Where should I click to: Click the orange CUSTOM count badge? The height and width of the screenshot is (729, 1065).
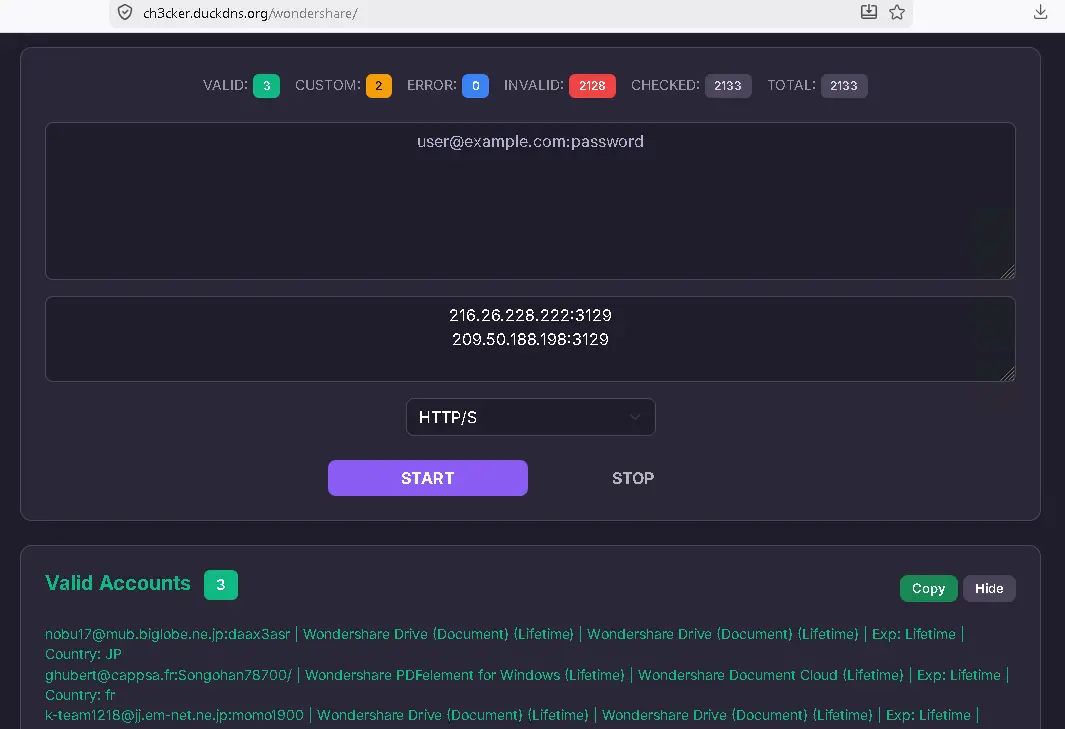(379, 86)
